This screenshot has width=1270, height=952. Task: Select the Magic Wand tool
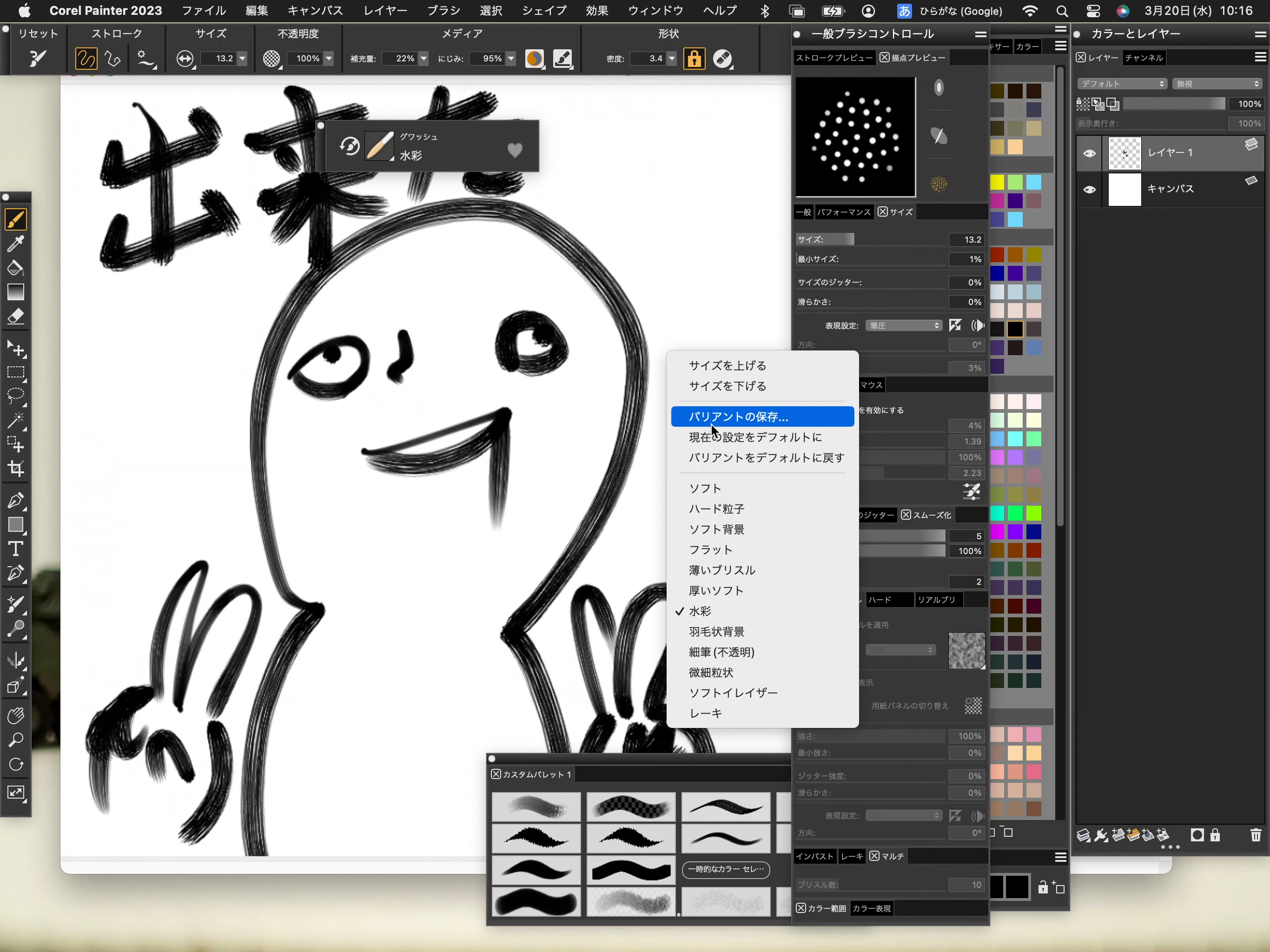tap(15, 420)
